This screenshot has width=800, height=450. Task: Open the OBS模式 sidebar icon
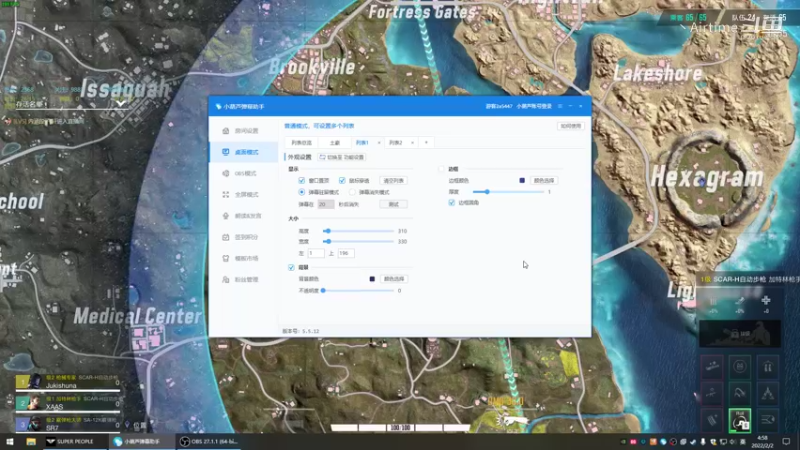tap(226, 173)
